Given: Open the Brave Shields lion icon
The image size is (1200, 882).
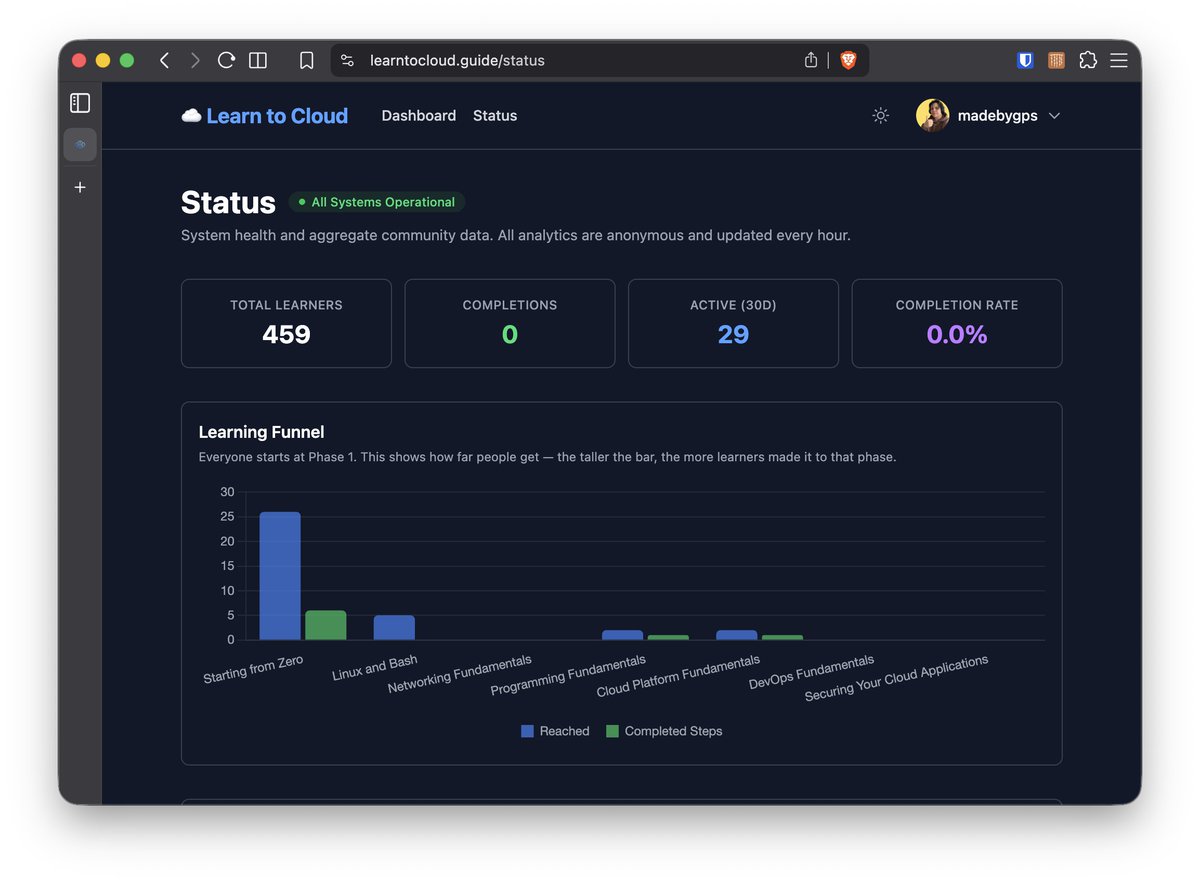Looking at the screenshot, I should pyautogui.click(x=848, y=60).
